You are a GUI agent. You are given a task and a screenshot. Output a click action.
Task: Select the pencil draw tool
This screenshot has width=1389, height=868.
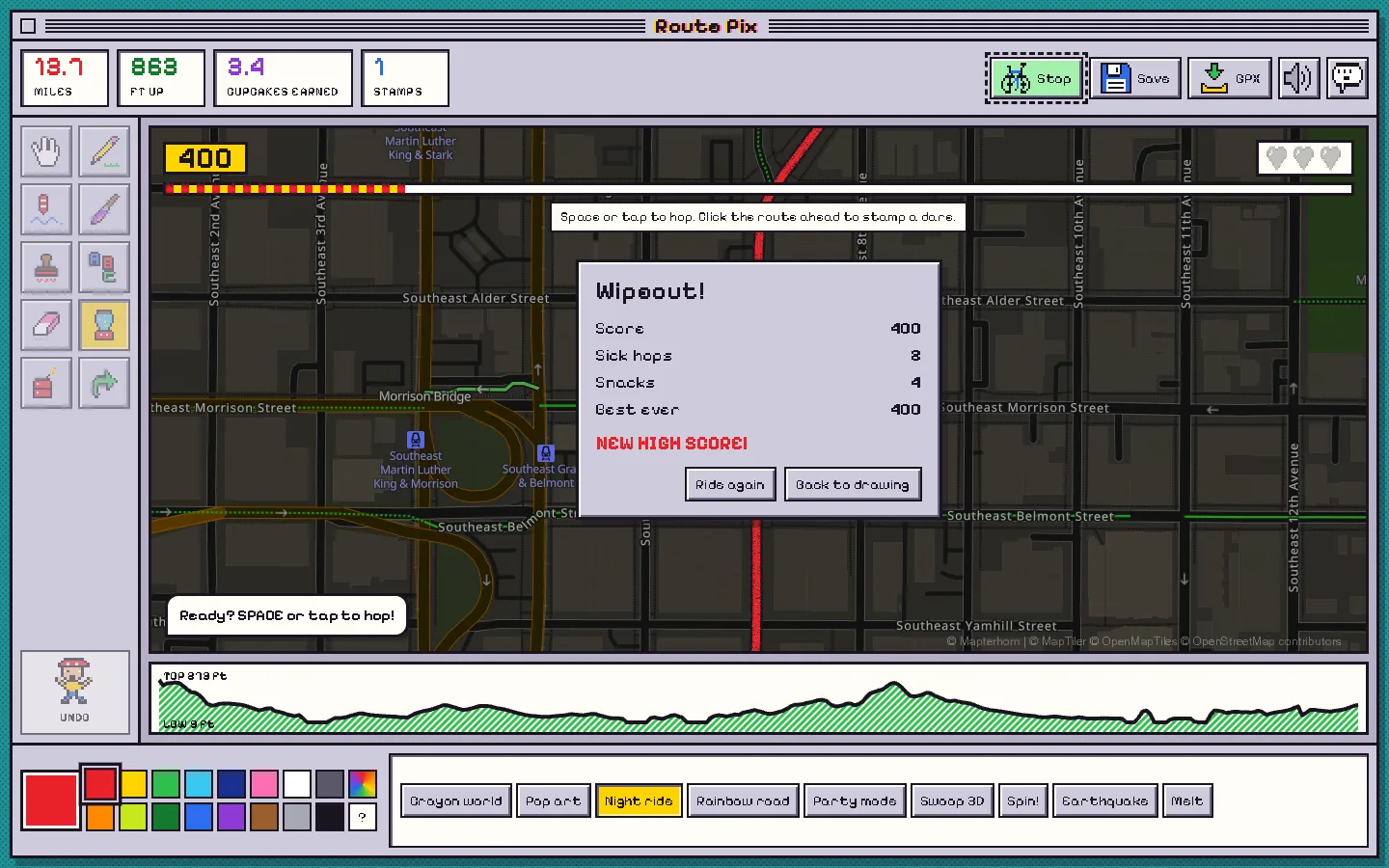[x=104, y=151]
